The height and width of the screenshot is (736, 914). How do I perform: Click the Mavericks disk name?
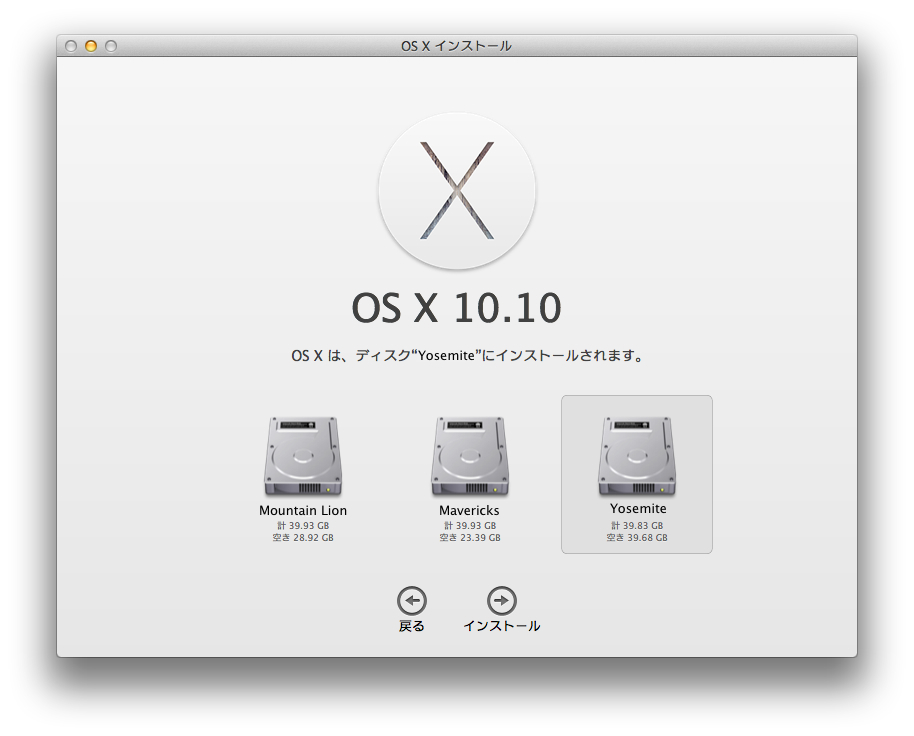point(469,510)
